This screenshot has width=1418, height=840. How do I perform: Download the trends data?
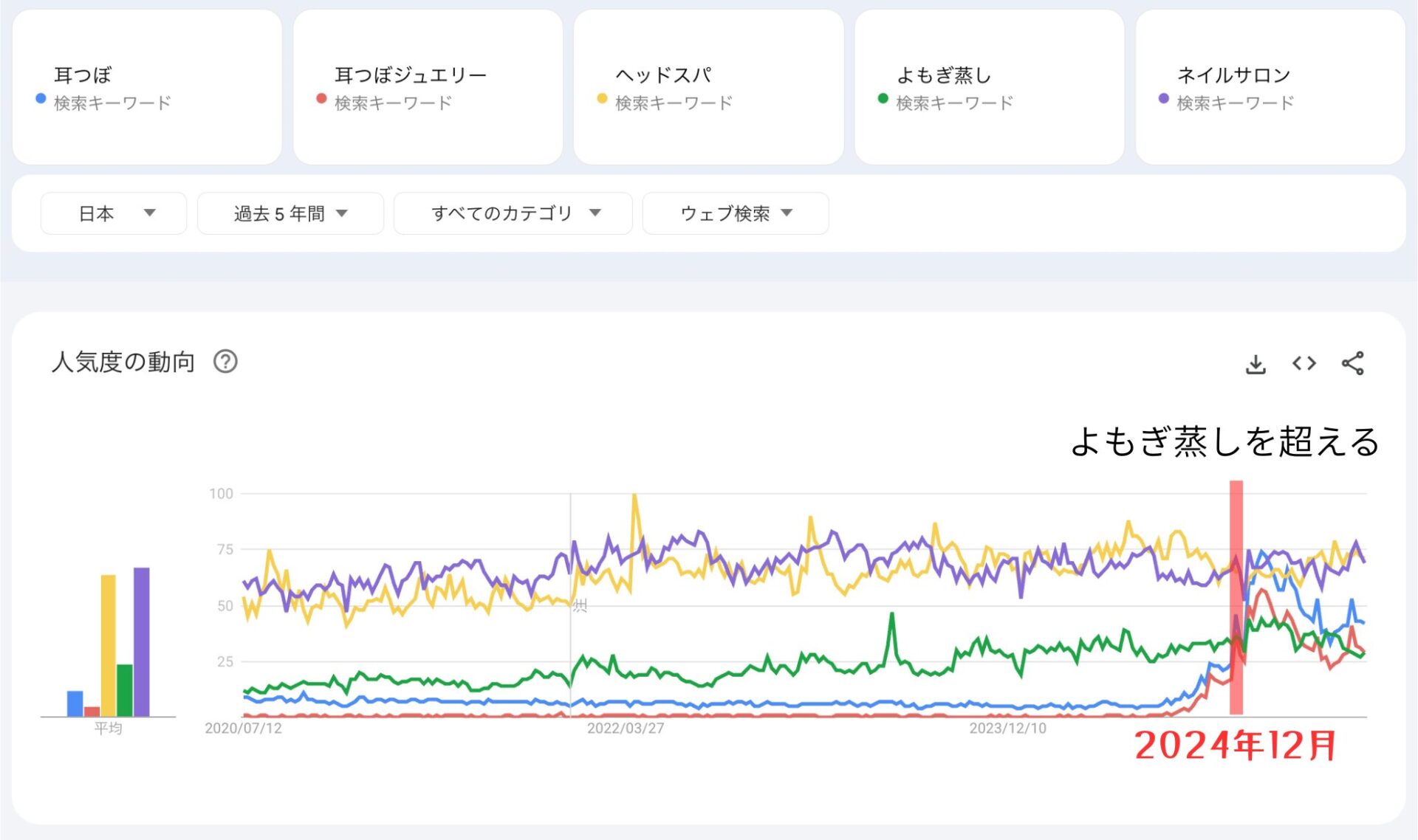coord(1255,362)
